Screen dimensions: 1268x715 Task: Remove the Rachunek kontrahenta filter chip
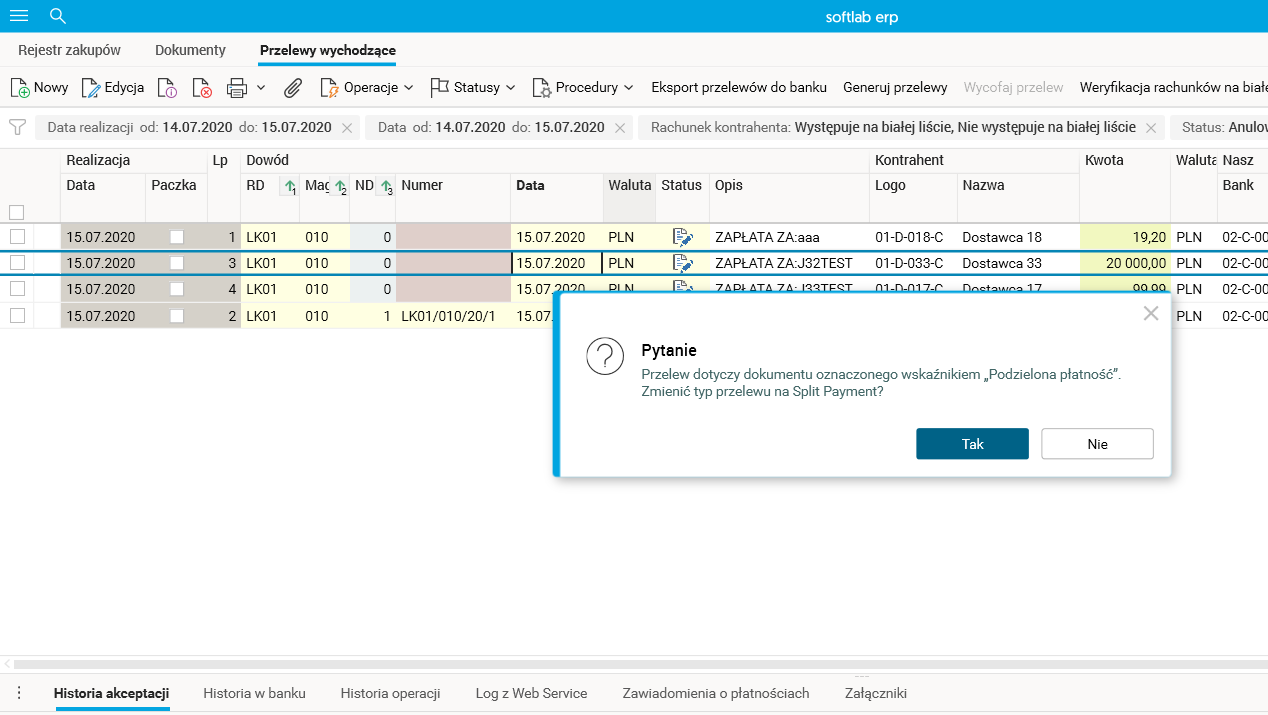click(1151, 128)
